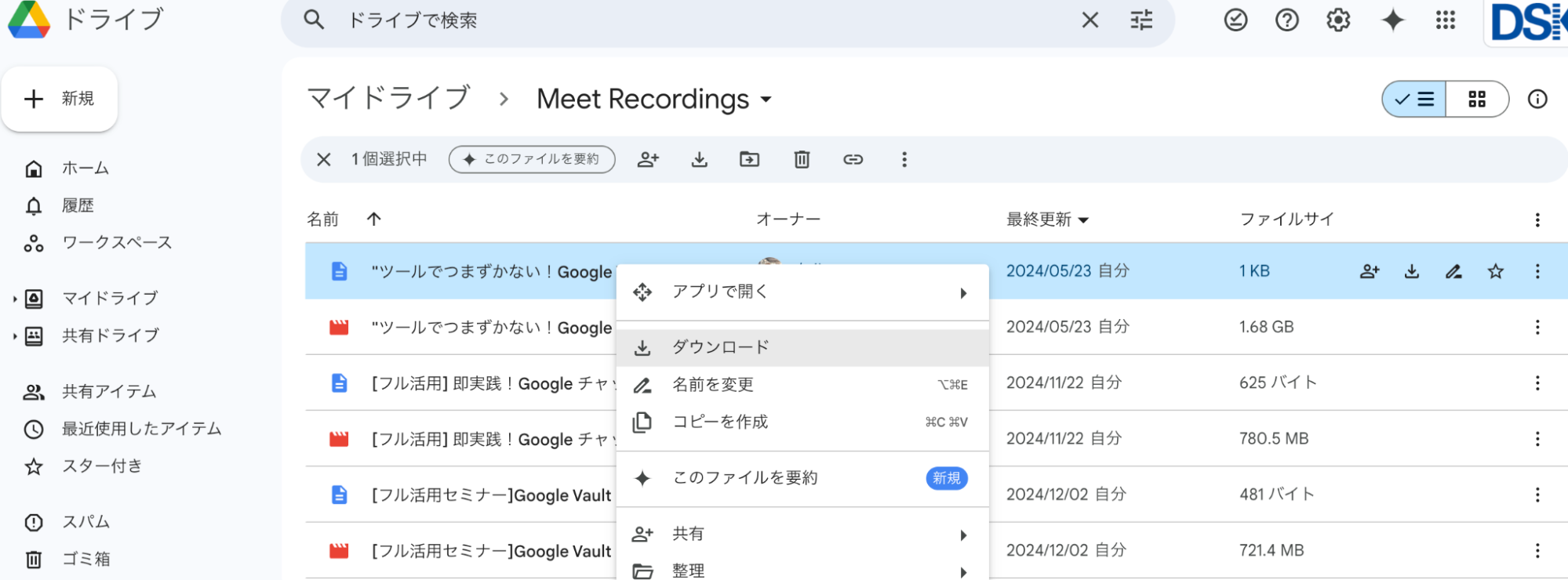Choose このファイルを要約 in context menu
Screen dimensions: 1568x580
pyautogui.click(x=802, y=478)
